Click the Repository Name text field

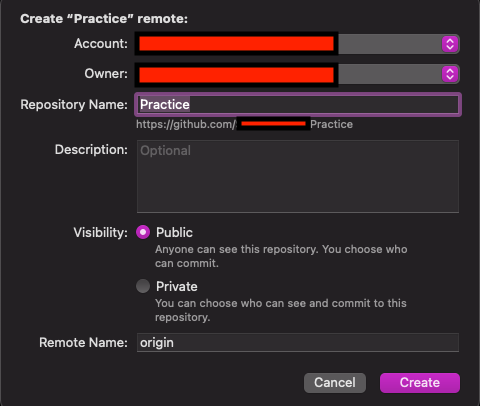(298, 105)
